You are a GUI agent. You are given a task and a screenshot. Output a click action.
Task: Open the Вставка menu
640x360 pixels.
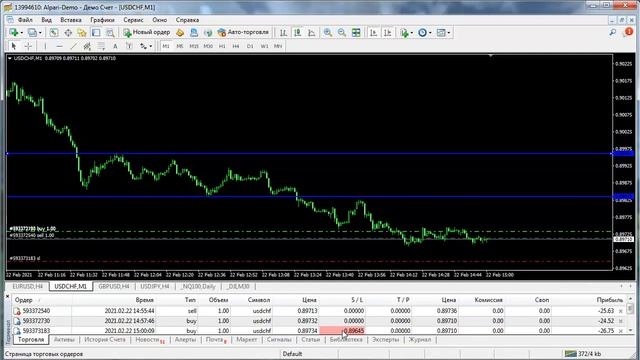pyautogui.click(x=71, y=20)
